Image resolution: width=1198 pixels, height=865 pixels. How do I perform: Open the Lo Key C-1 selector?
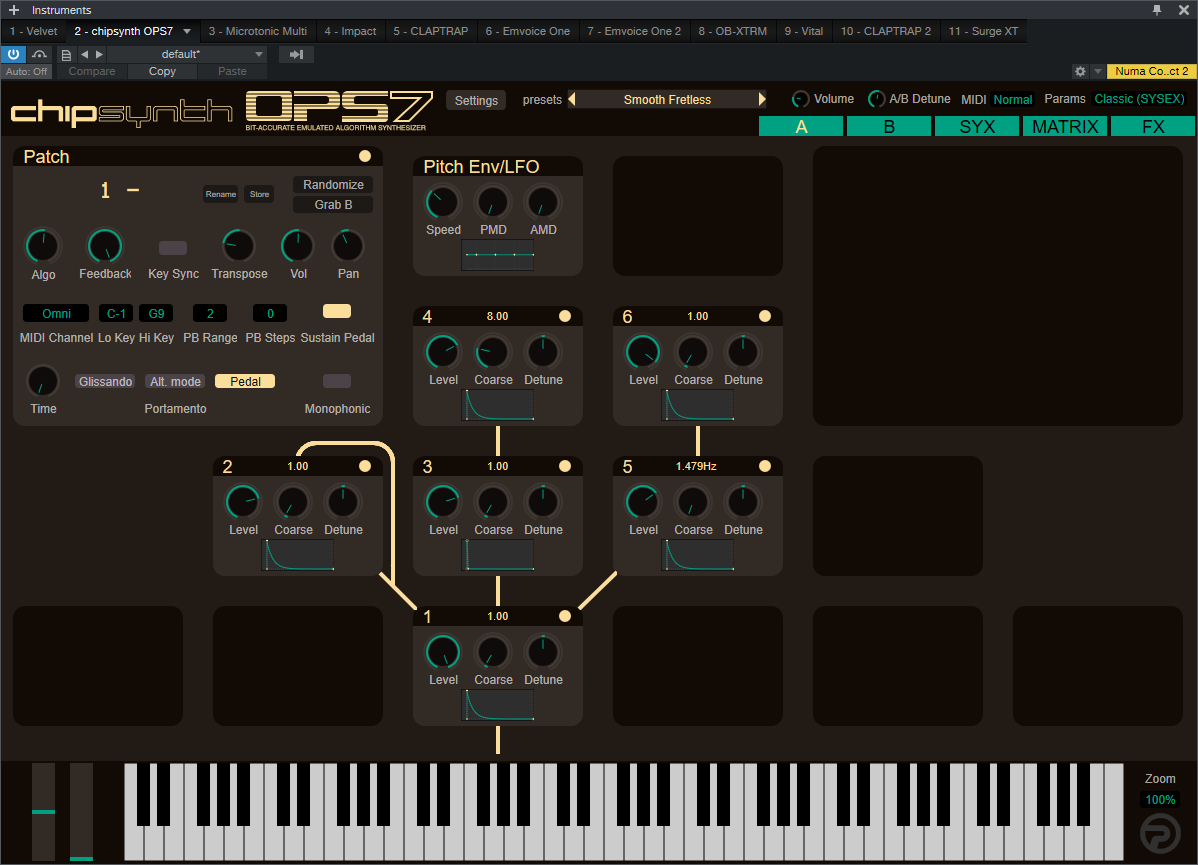(x=116, y=313)
